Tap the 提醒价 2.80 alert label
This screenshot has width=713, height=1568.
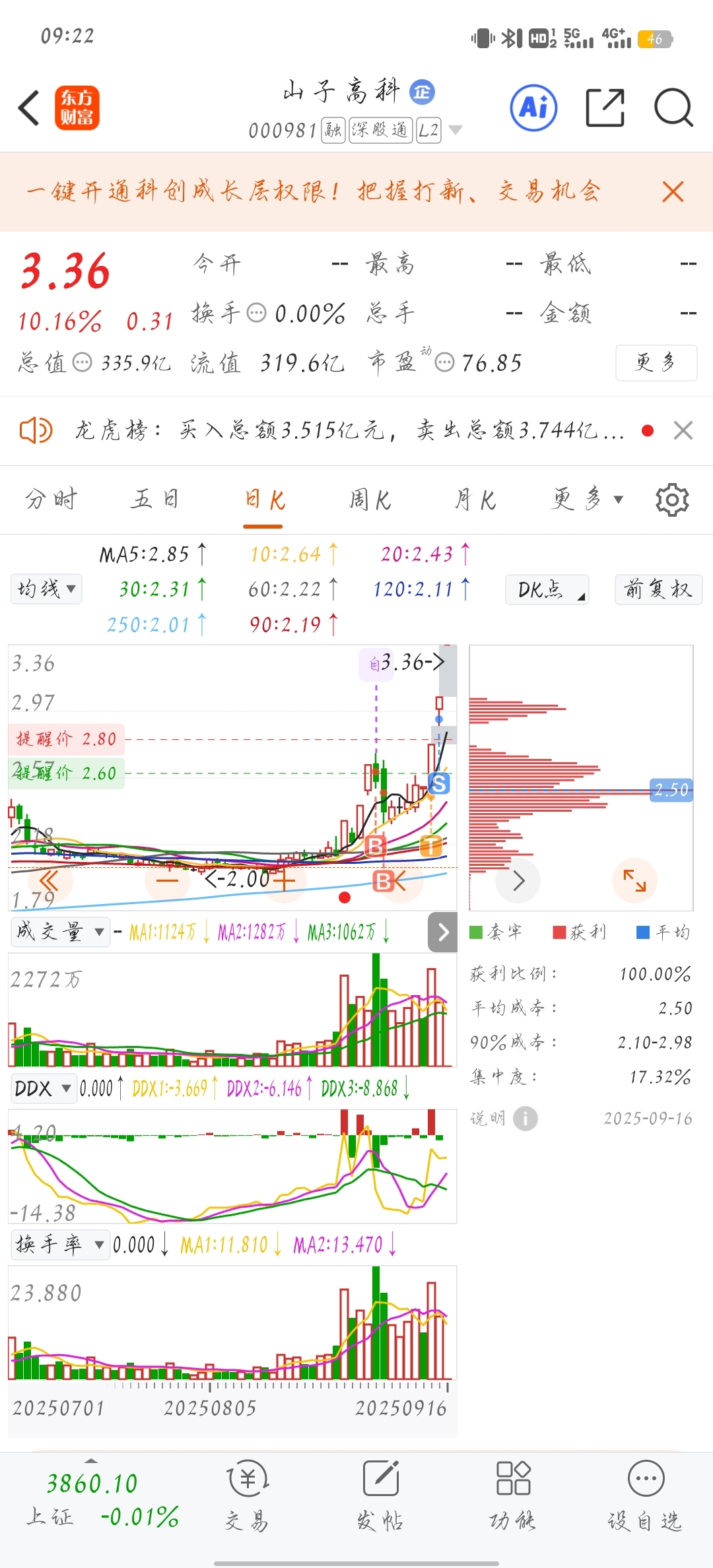66,739
